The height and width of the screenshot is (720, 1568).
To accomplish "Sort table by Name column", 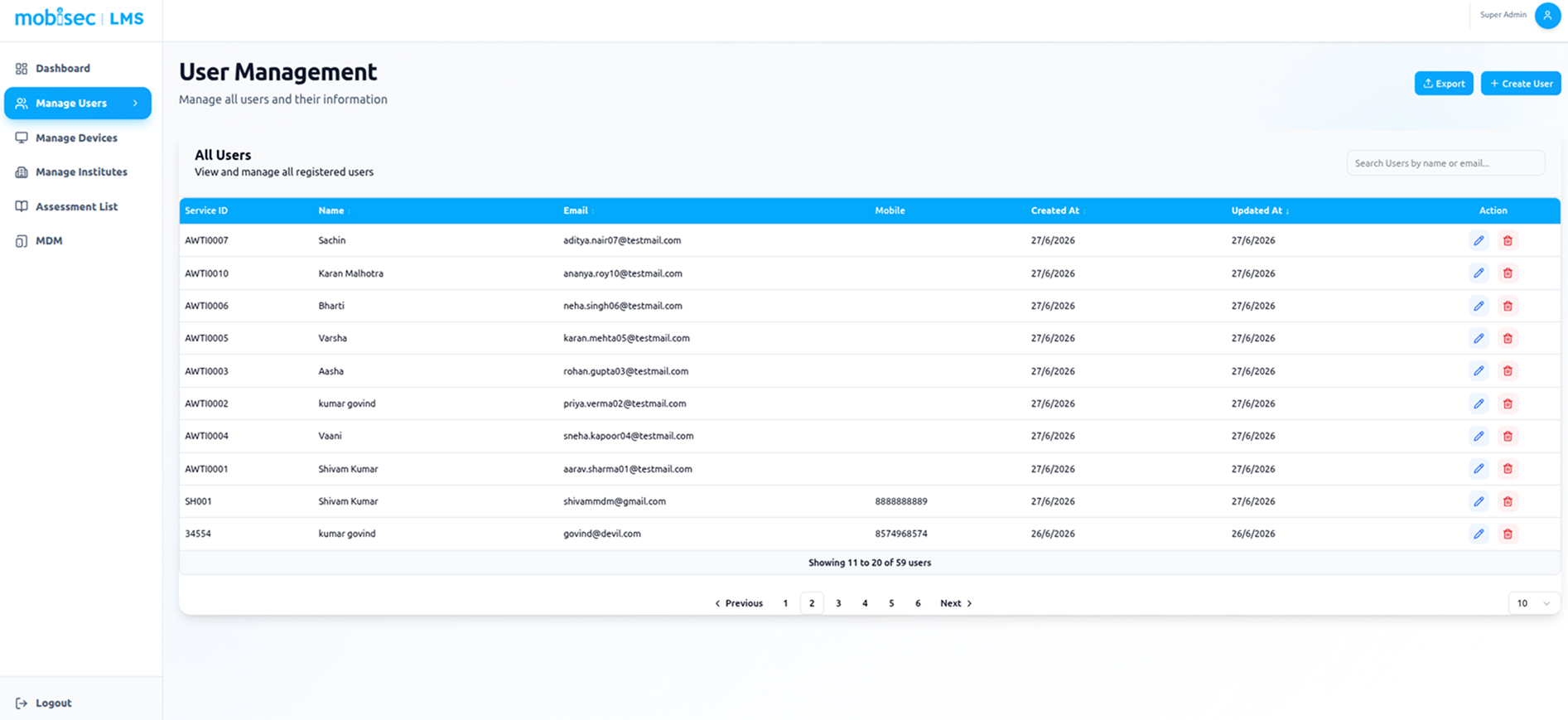I will point(335,210).
